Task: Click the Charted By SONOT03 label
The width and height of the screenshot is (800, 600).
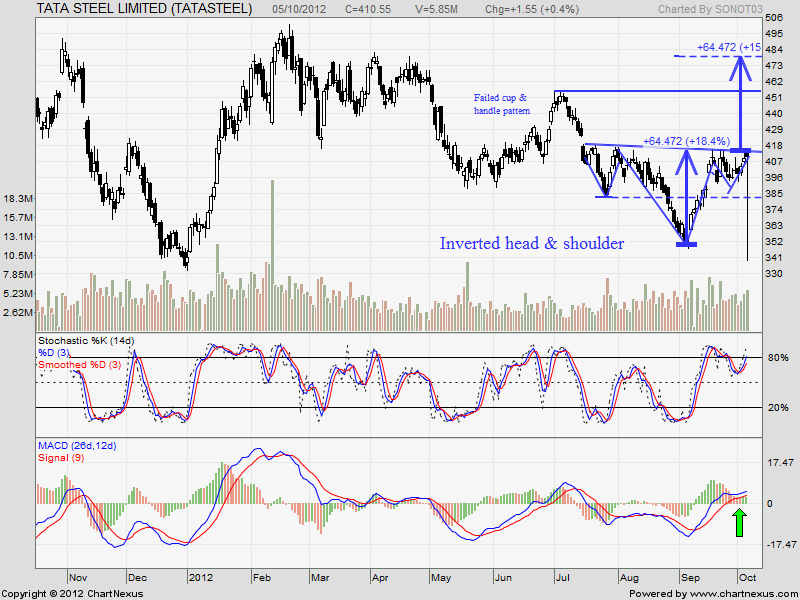Action: coord(710,9)
